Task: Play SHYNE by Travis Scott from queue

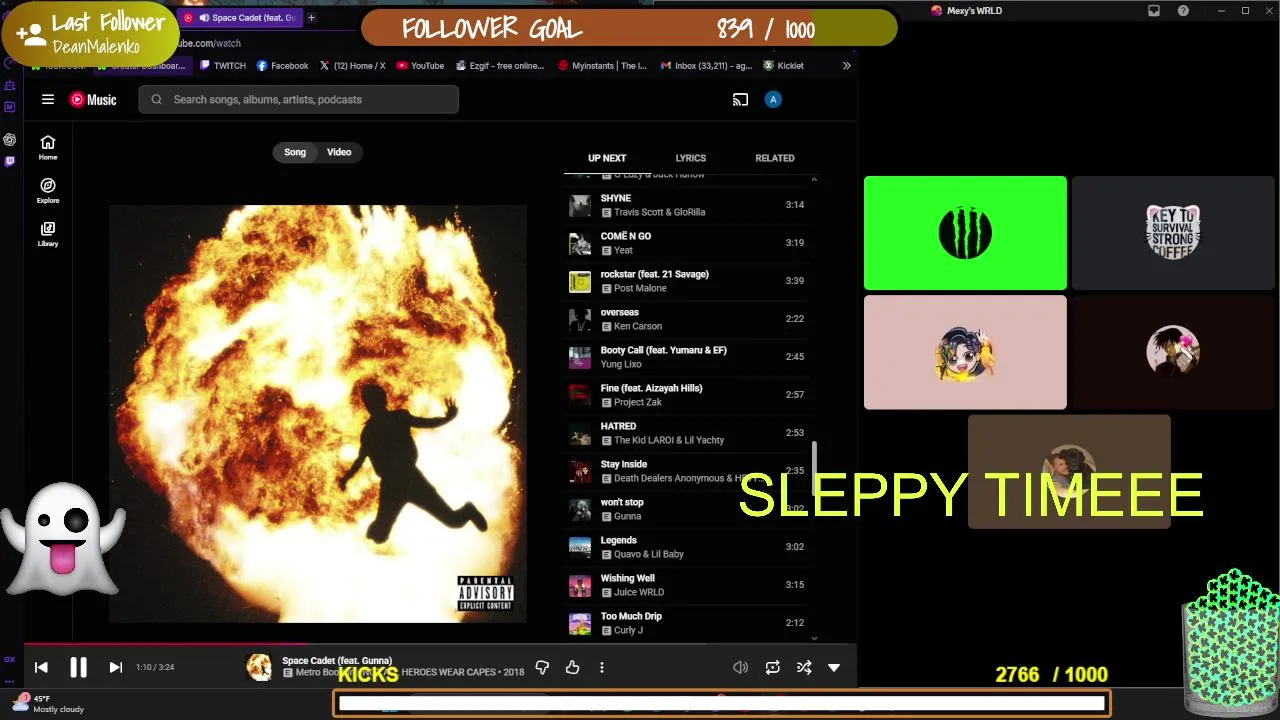Action: click(686, 205)
